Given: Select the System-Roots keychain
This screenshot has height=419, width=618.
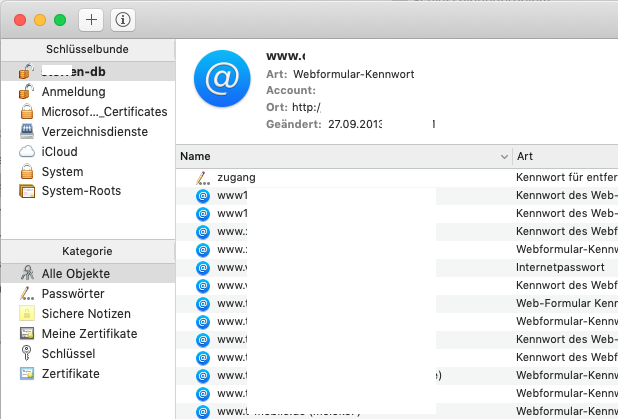Looking at the screenshot, I should coord(88,191).
